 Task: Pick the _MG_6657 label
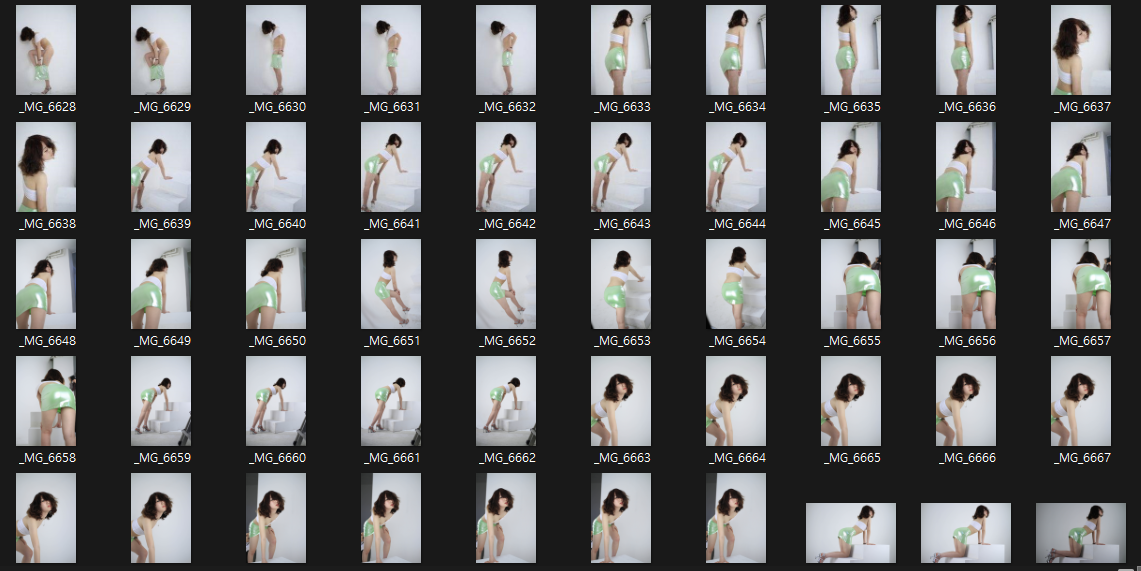pos(1082,341)
